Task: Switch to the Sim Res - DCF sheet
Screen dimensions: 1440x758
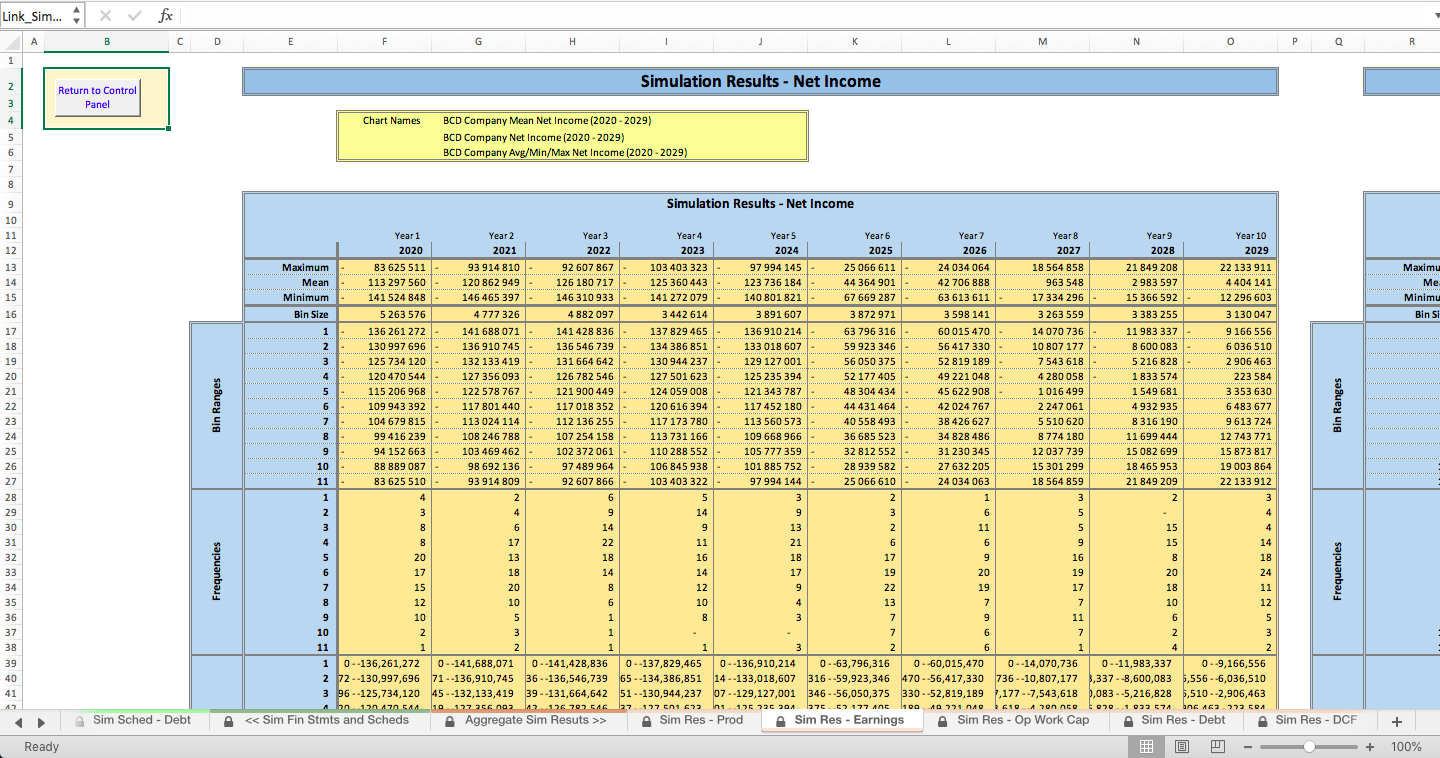Action: coord(1316,720)
